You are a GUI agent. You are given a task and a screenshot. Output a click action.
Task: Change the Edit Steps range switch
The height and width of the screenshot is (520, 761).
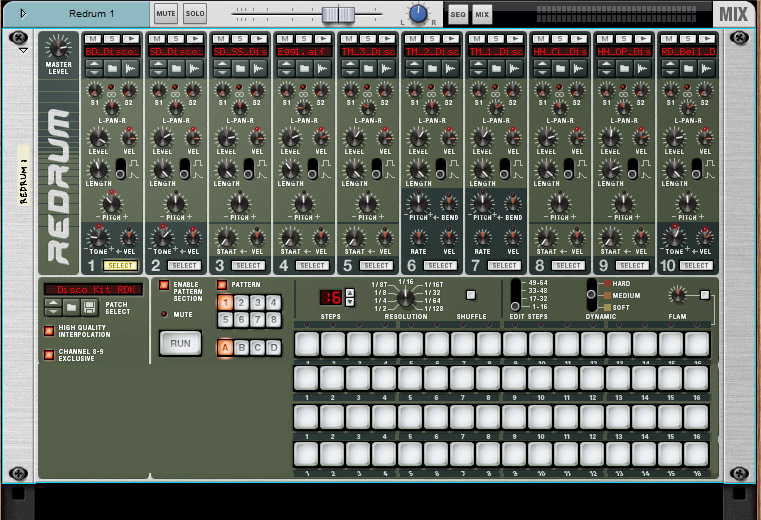[x=515, y=295]
